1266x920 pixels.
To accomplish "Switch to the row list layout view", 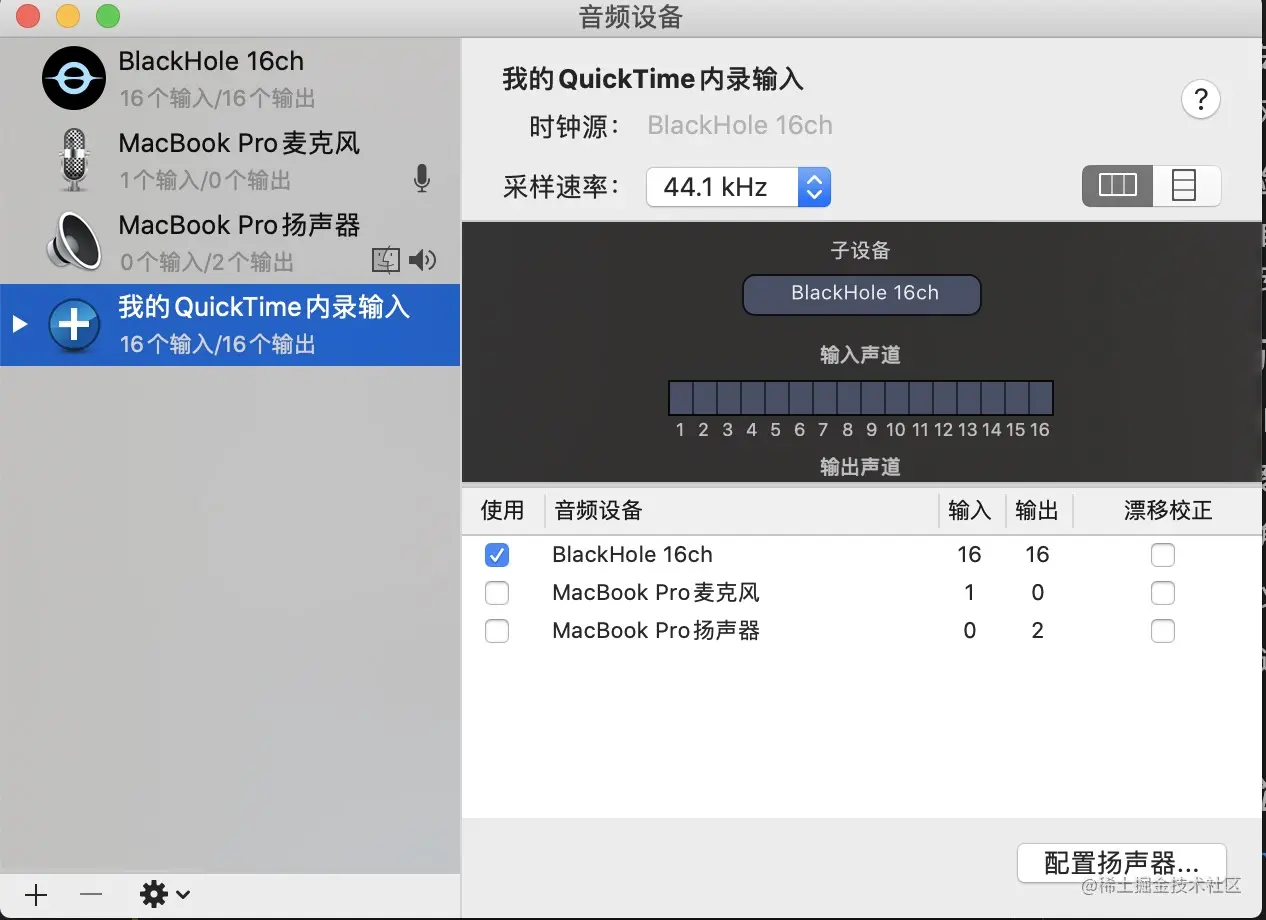I will tap(1185, 186).
